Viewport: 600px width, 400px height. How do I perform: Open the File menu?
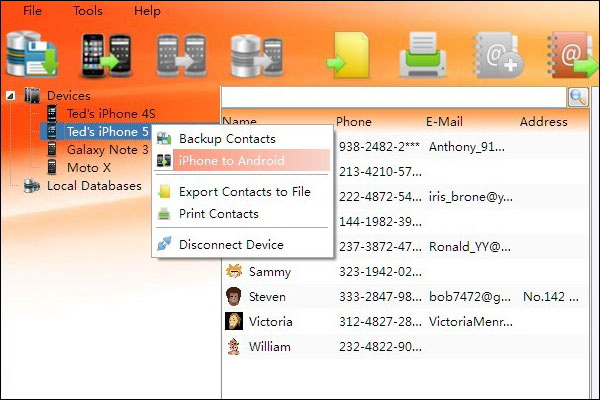(x=32, y=11)
